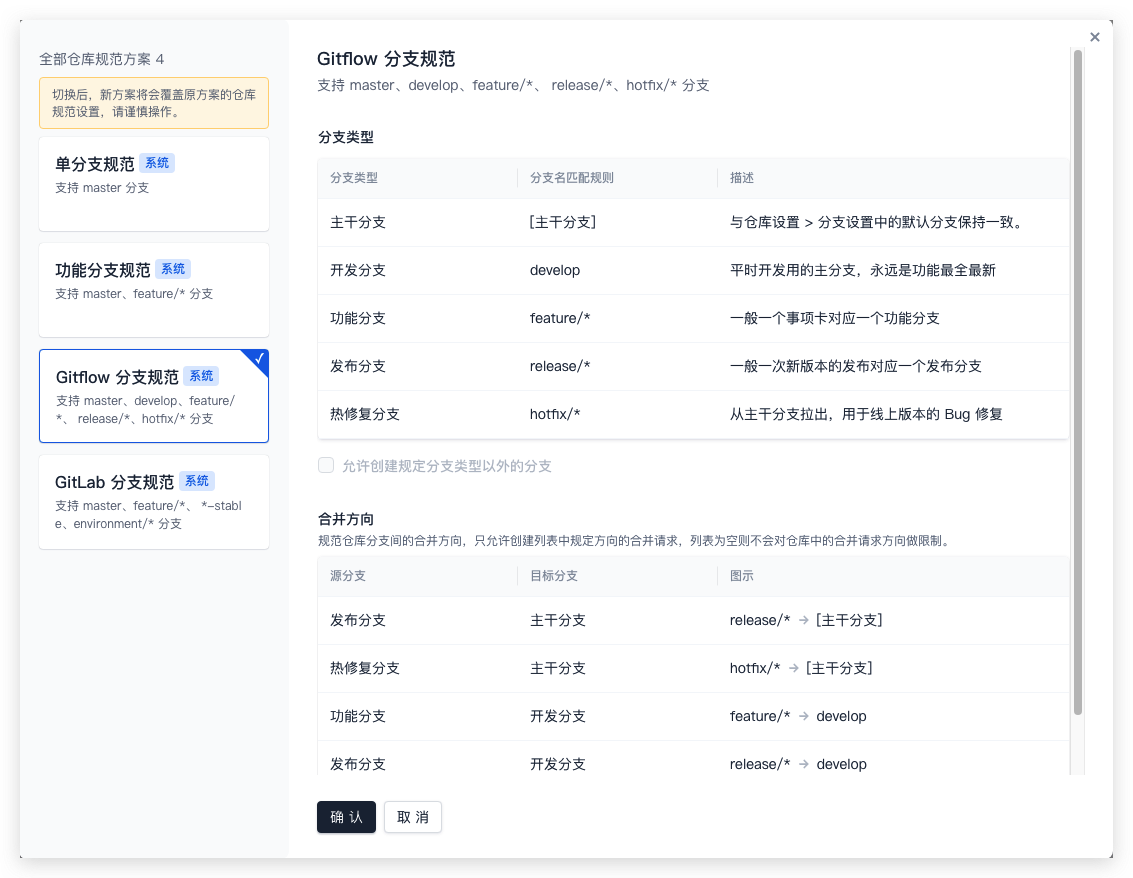The width and height of the screenshot is (1133, 878).
Task: Click the selected checkmark on Gitflow card
Action: click(x=259, y=358)
